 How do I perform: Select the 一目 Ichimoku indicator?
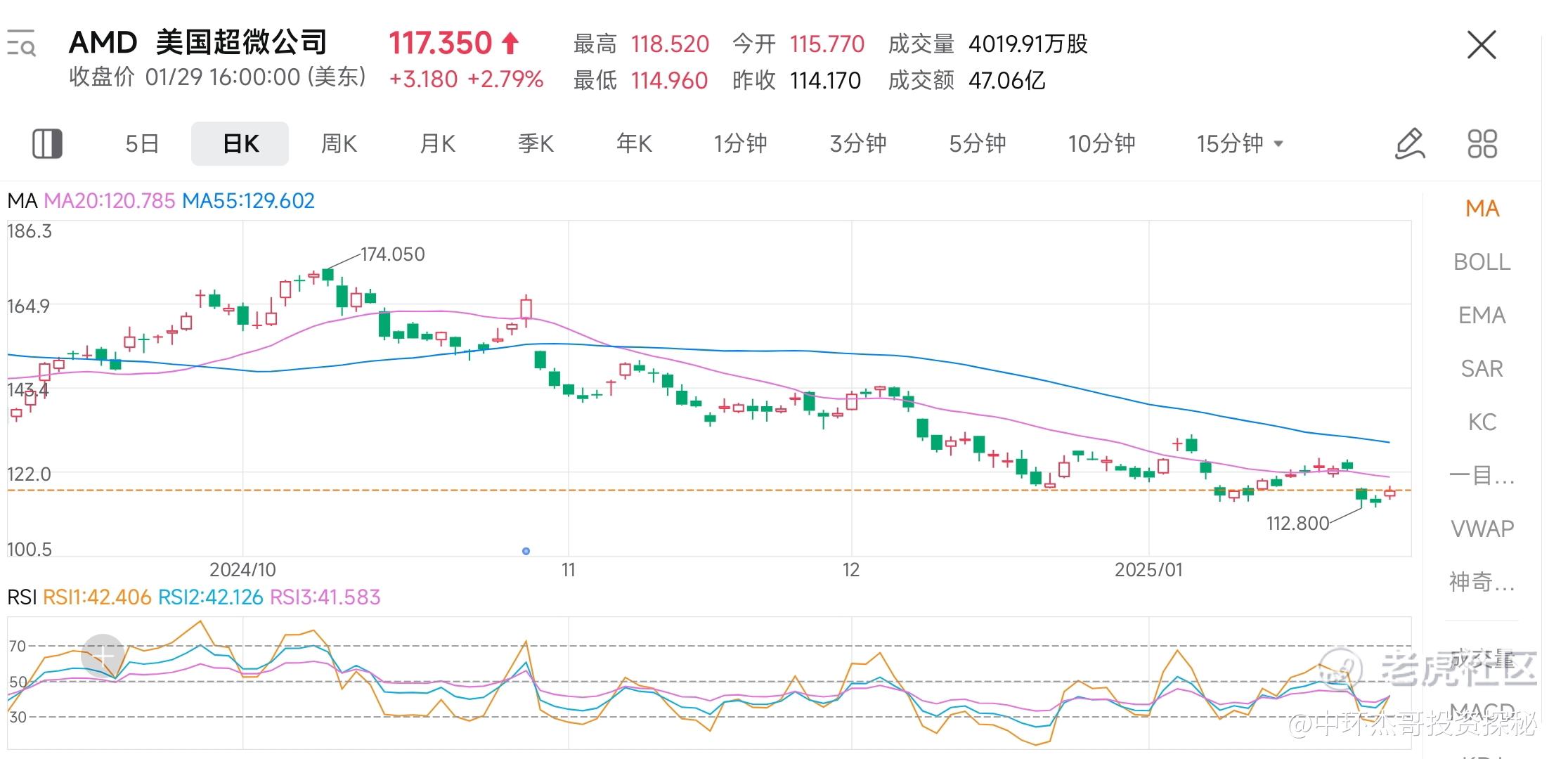pos(1482,476)
